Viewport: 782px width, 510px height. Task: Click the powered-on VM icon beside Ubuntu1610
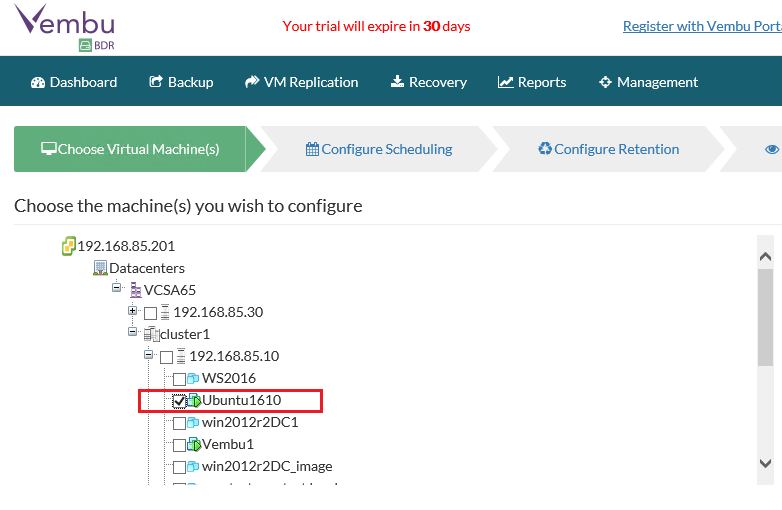point(194,401)
